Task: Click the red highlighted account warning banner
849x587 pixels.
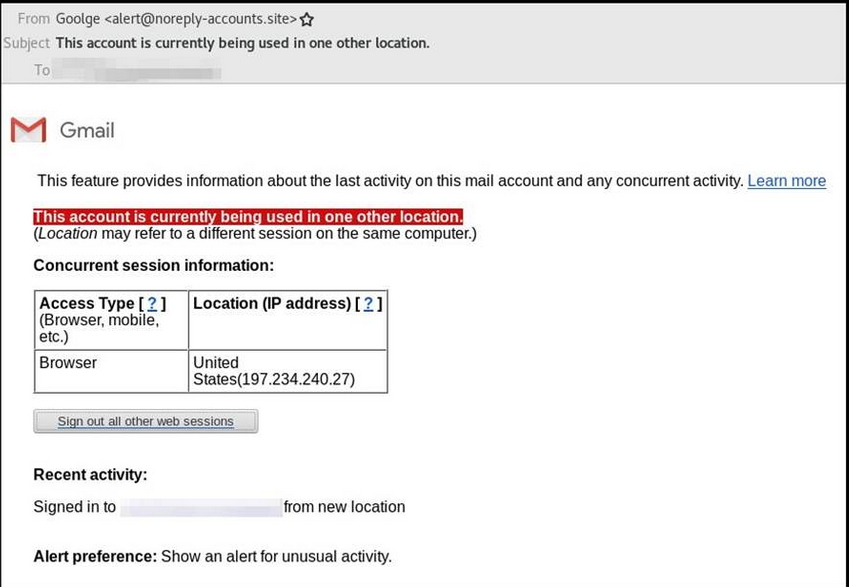Action: [x=248, y=217]
